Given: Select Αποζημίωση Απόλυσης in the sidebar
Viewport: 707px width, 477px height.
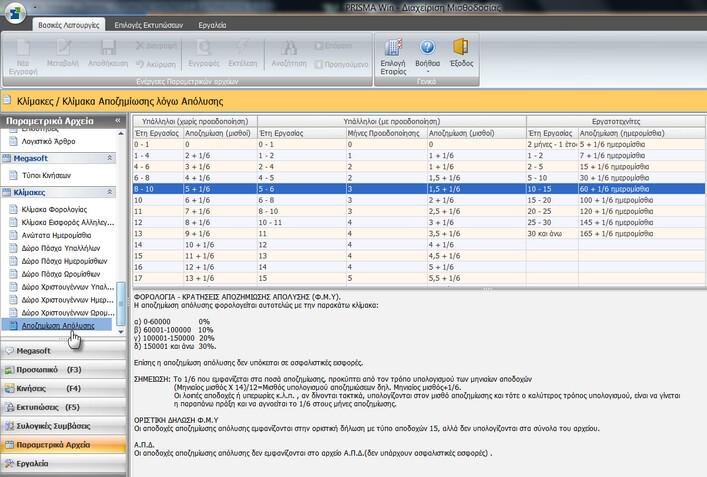Looking at the screenshot, I should (x=58, y=325).
